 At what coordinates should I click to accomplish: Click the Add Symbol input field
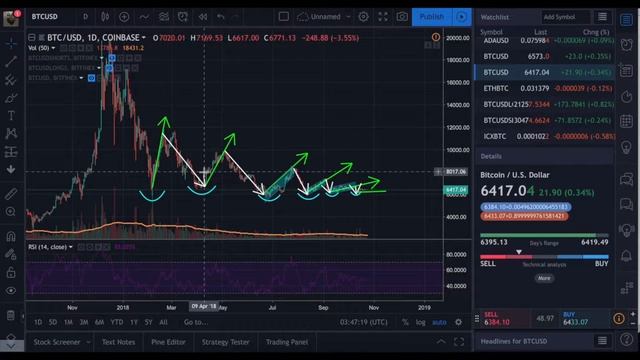565,17
